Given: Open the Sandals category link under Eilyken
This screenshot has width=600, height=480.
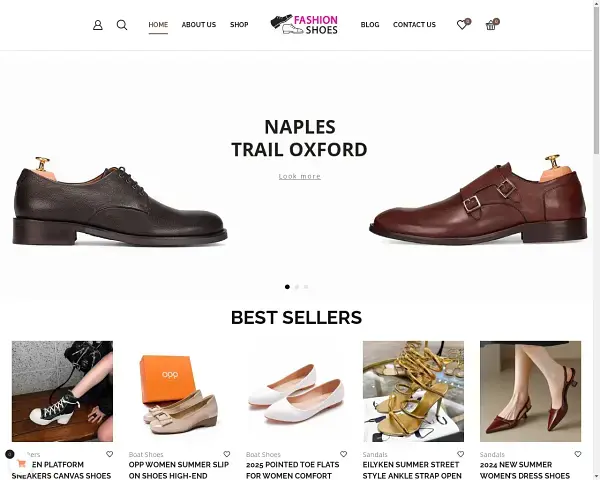Looking at the screenshot, I should pos(375,455).
